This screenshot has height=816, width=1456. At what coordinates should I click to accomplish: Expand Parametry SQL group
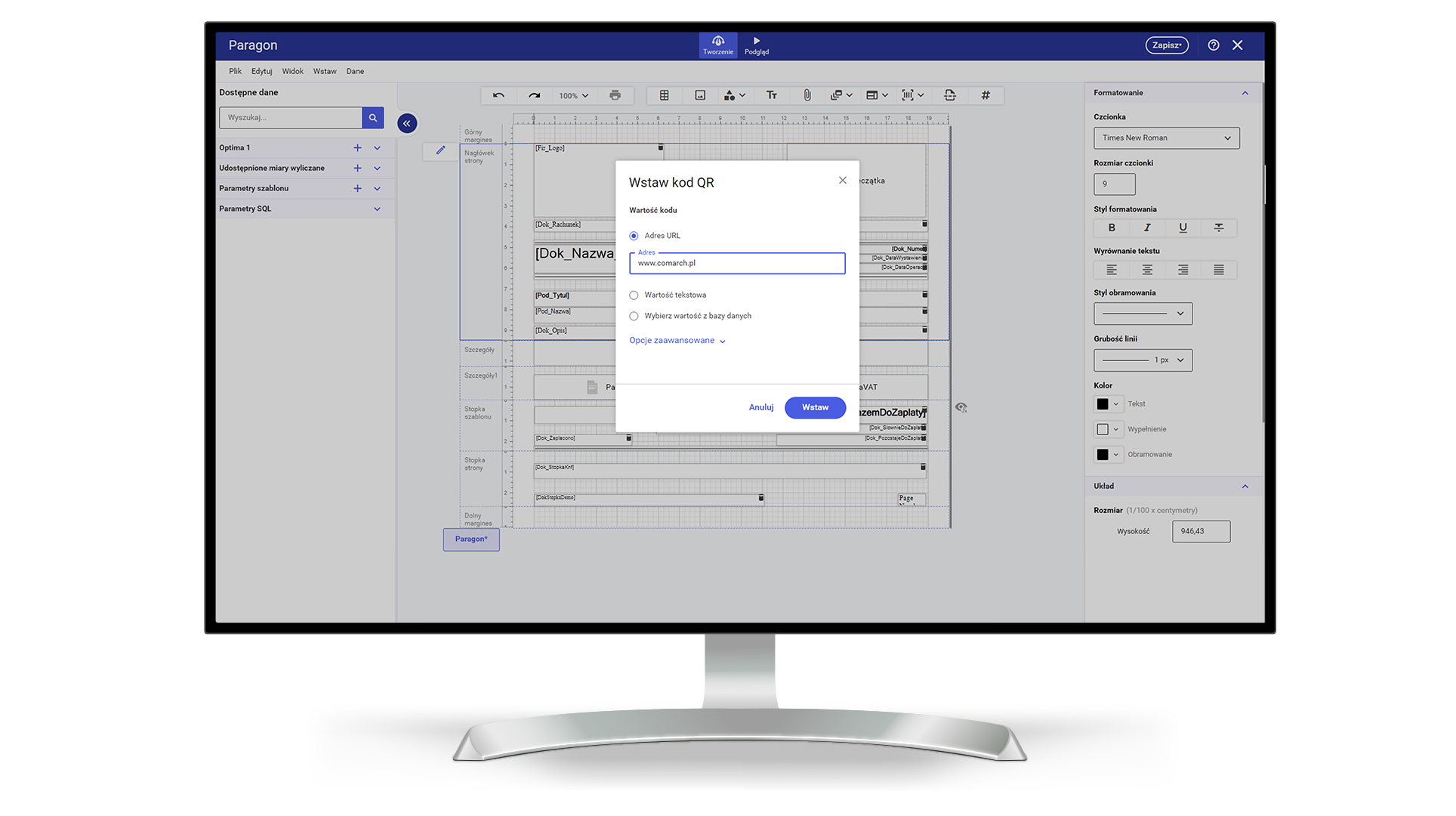377,209
